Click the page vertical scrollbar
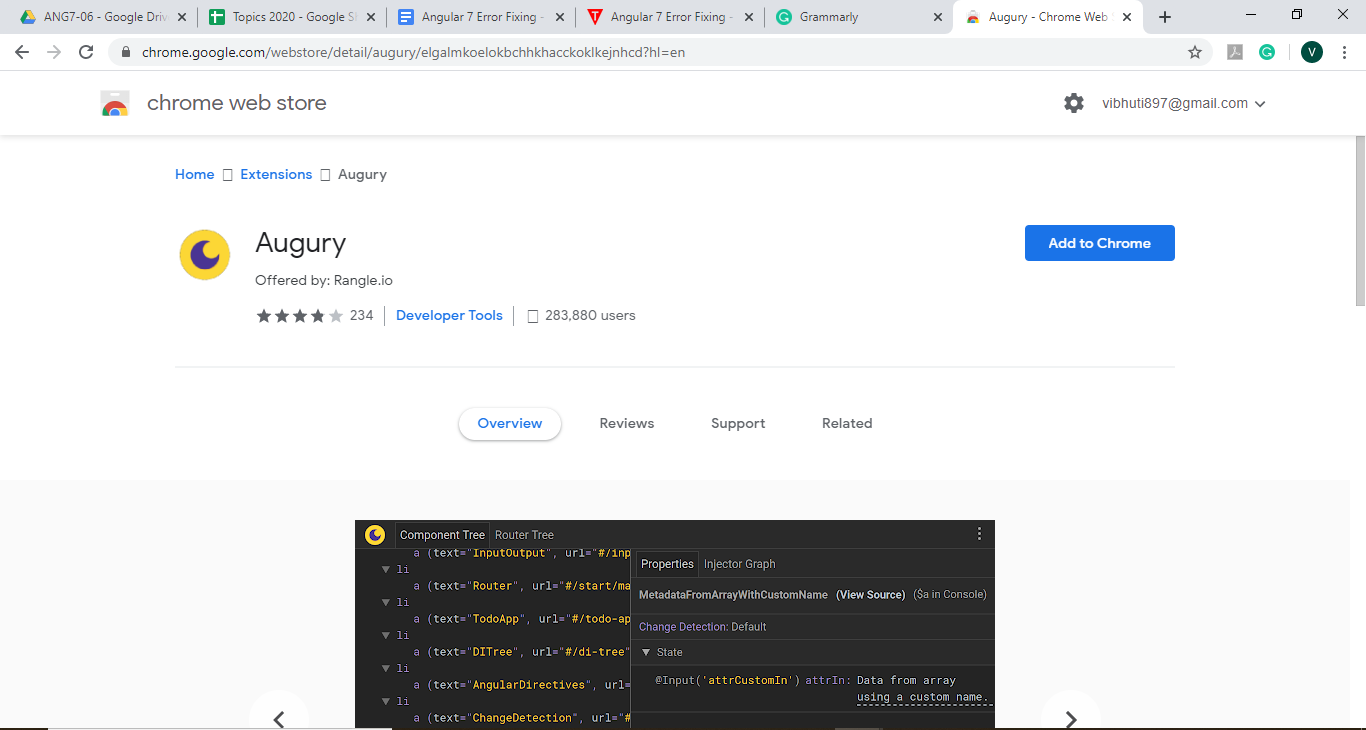 [x=1359, y=220]
